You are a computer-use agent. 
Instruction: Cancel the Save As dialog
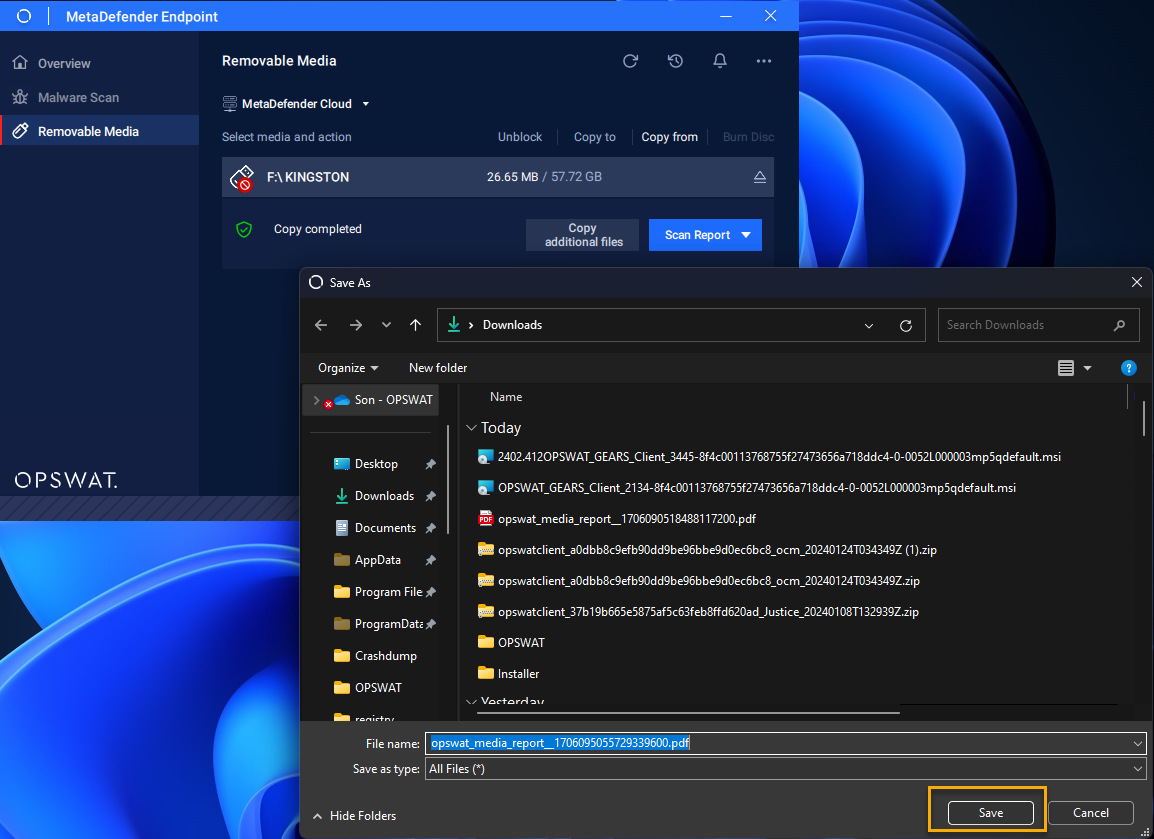click(1091, 813)
